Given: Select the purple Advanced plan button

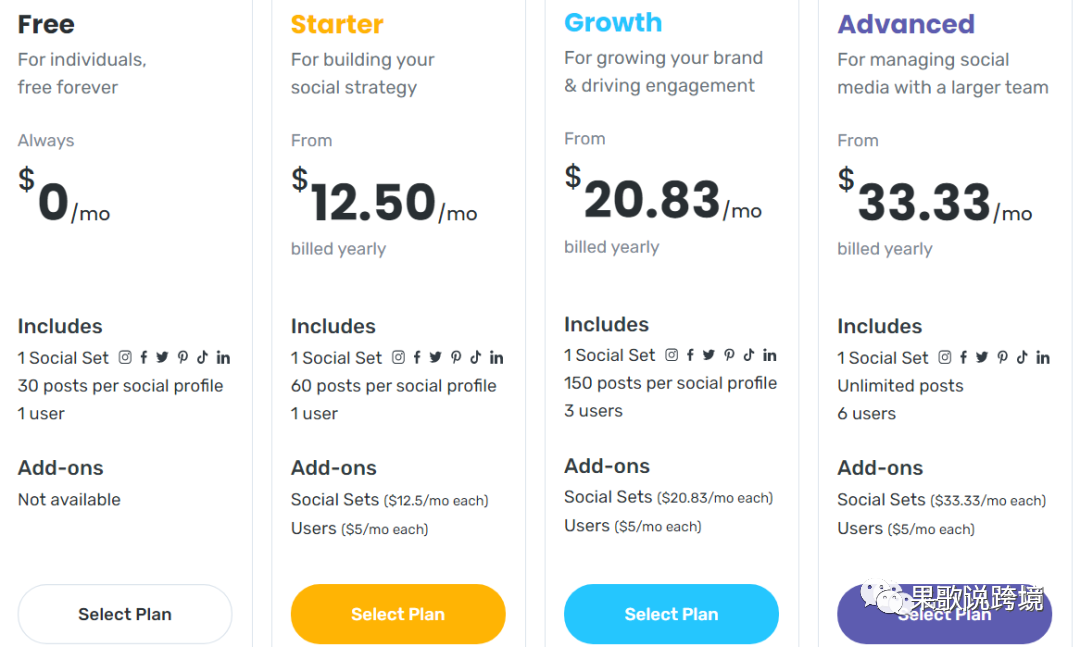Looking at the screenshot, I should (944, 614).
